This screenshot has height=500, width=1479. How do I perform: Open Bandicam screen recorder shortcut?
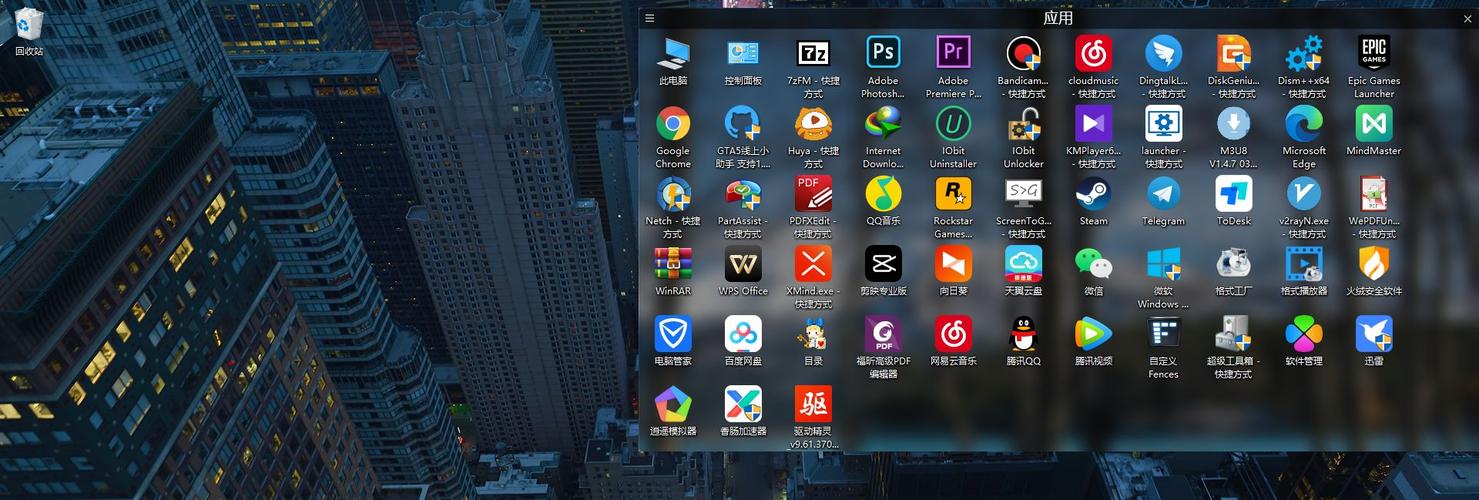click(1023, 53)
